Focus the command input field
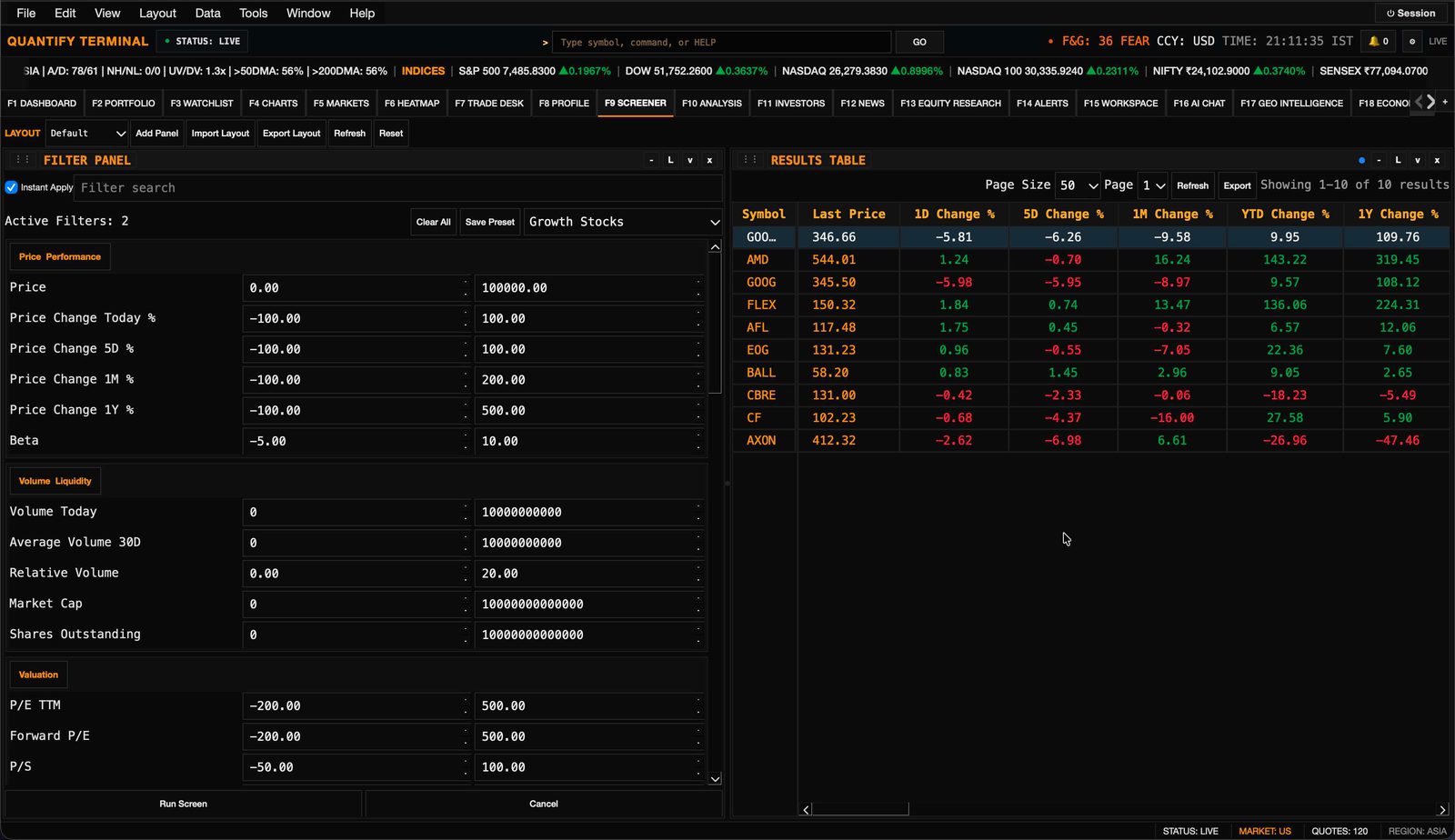 click(721, 42)
